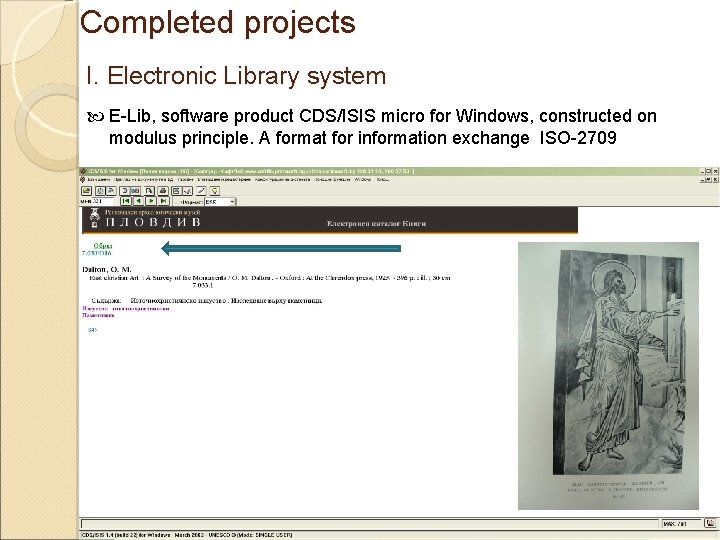This screenshot has height=540, width=720.
Task: Click the toolbar icon right of the open folder
Action: [x=100, y=191]
